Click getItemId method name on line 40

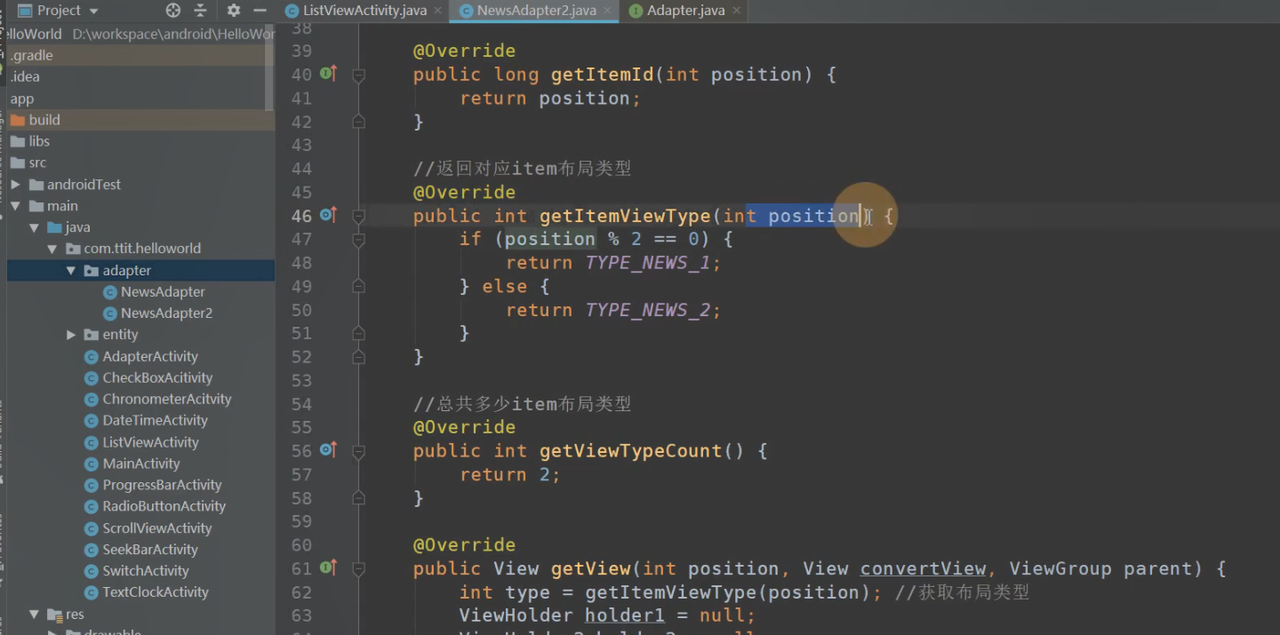pyautogui.click(x=603, y=75)
